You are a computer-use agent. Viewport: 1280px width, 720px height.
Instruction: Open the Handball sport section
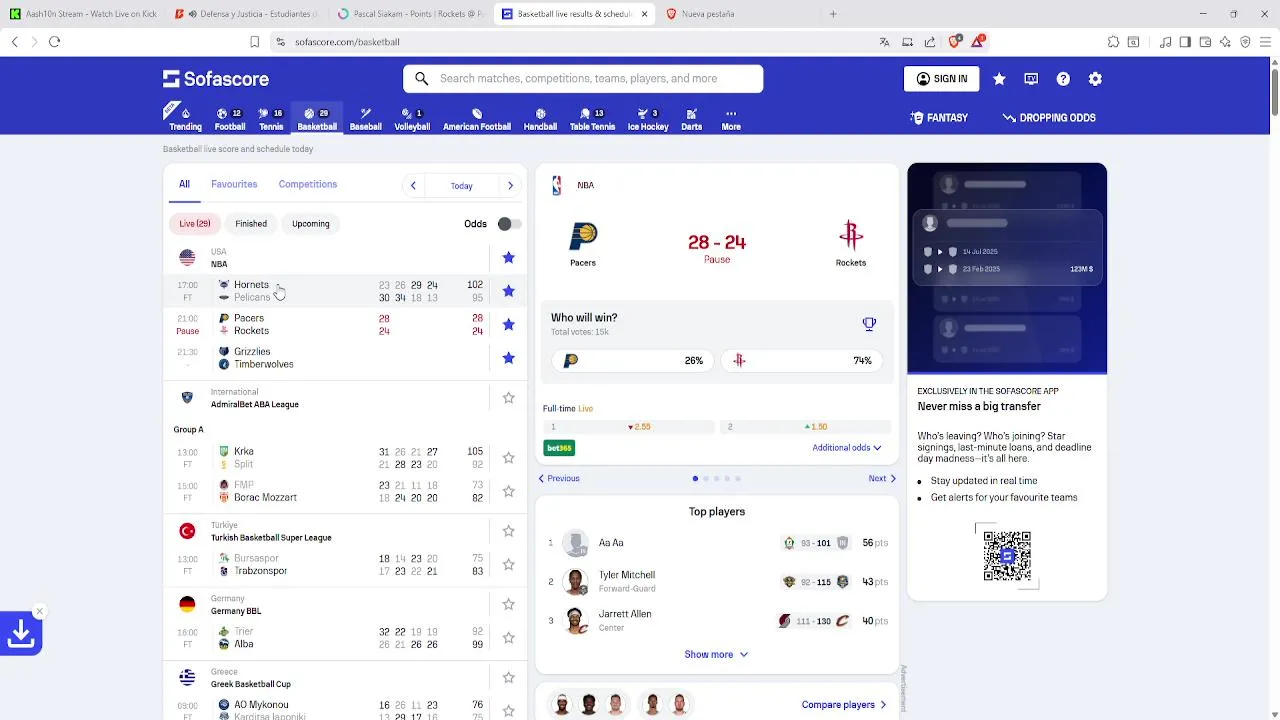click(540, 118)
